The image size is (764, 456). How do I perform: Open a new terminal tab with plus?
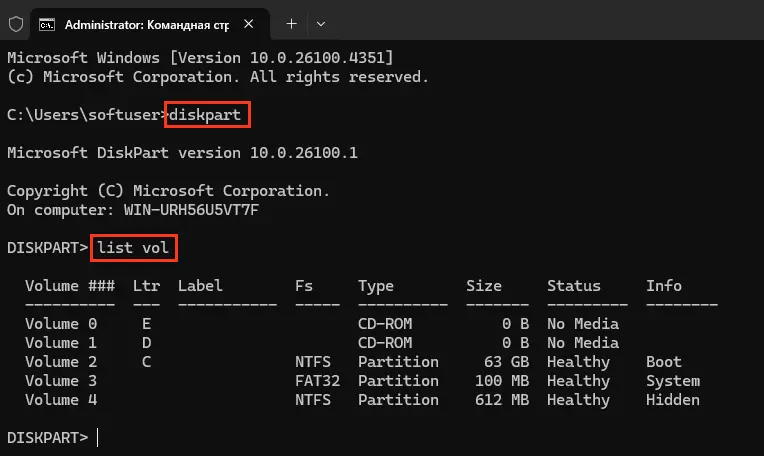pyautogui.click(x=291, y=23)
